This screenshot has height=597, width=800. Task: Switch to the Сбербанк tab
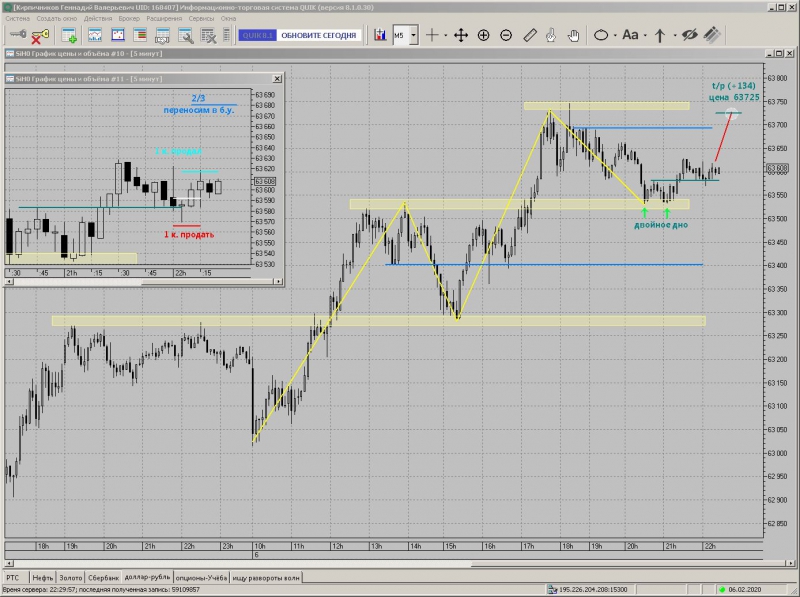(104, 578)
